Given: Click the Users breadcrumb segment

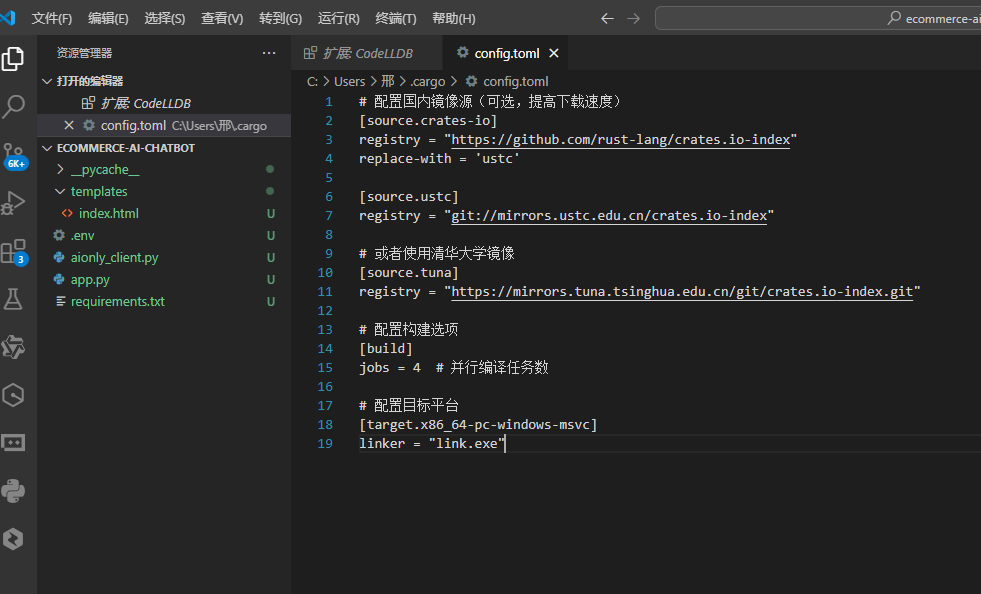Looking at the screenshot, I should [x=349, y=81].
